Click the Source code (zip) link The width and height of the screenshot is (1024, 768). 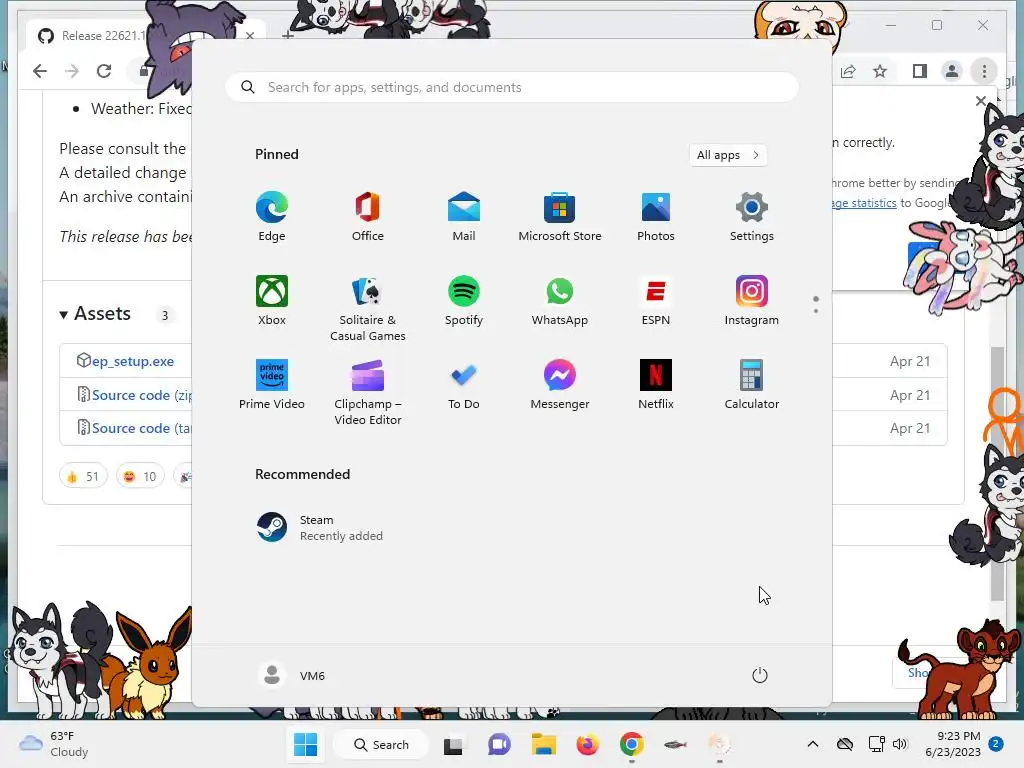coord(141,395)
